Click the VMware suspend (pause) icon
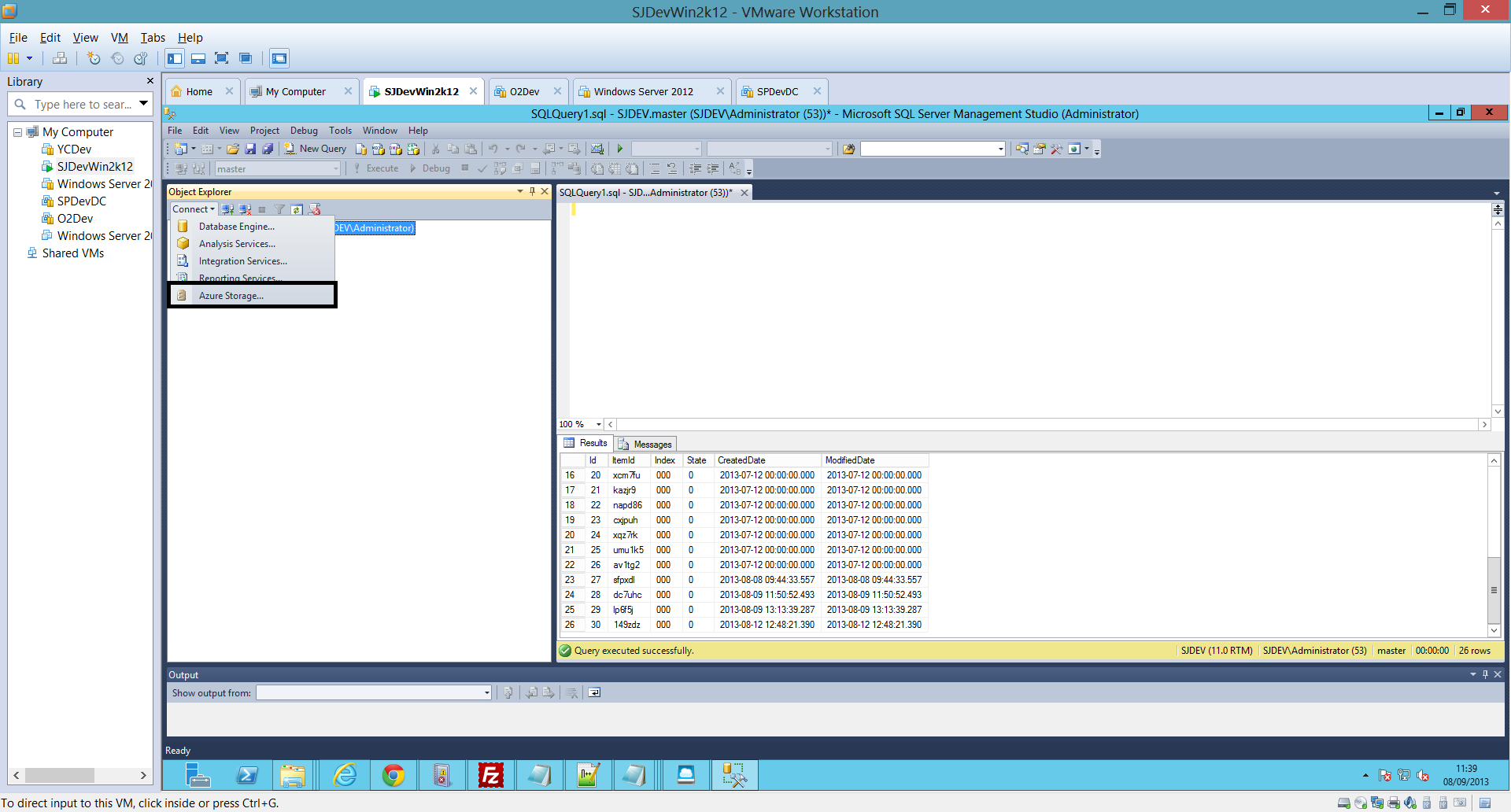1511x812 pixels. (13, 58)
